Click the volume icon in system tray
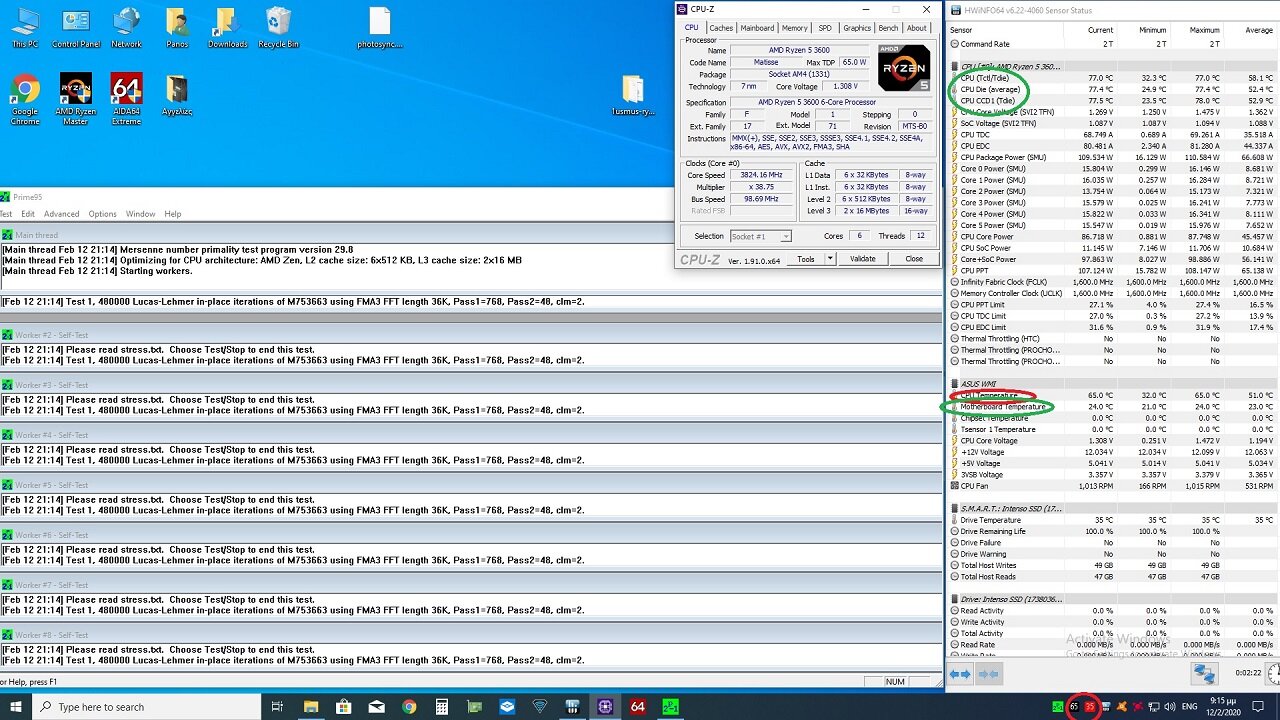Screen dimensions: 1280x720 pos(1170,707)
